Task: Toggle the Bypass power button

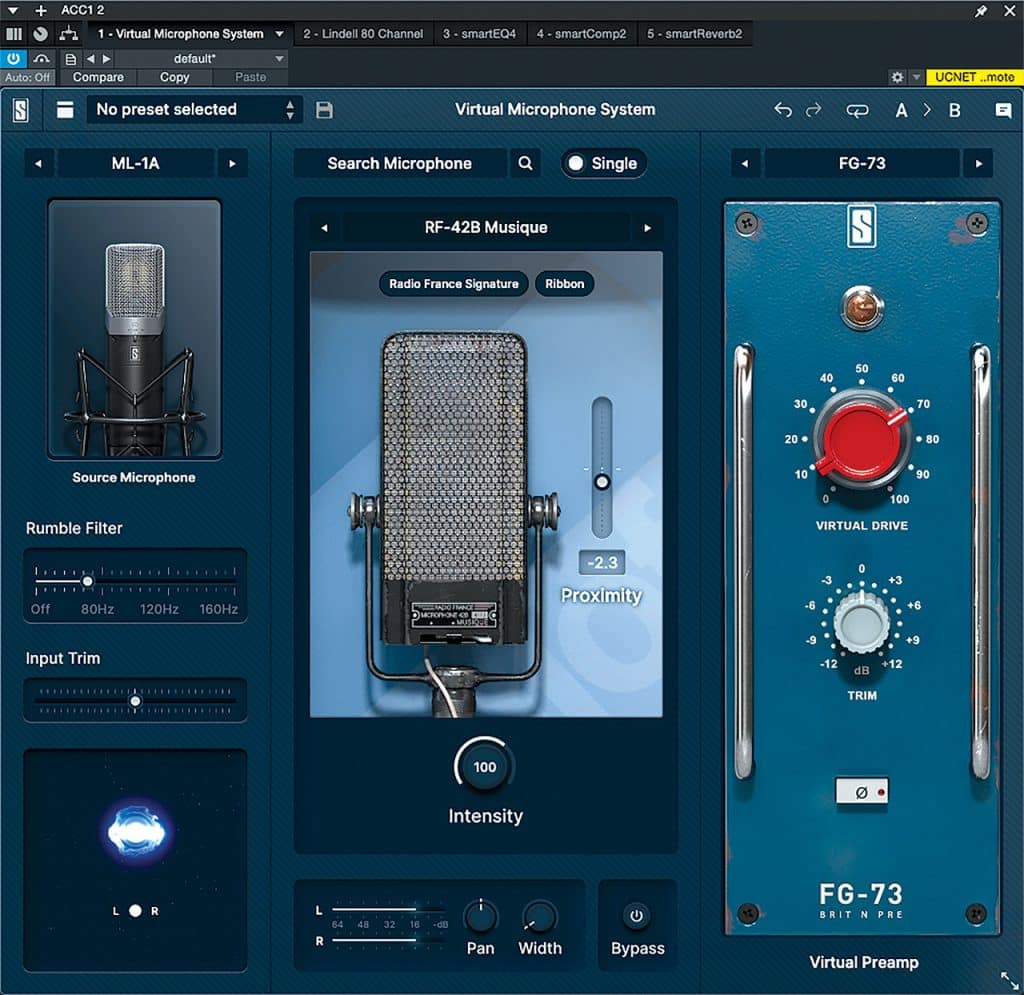Action: [x=637, y=915]
